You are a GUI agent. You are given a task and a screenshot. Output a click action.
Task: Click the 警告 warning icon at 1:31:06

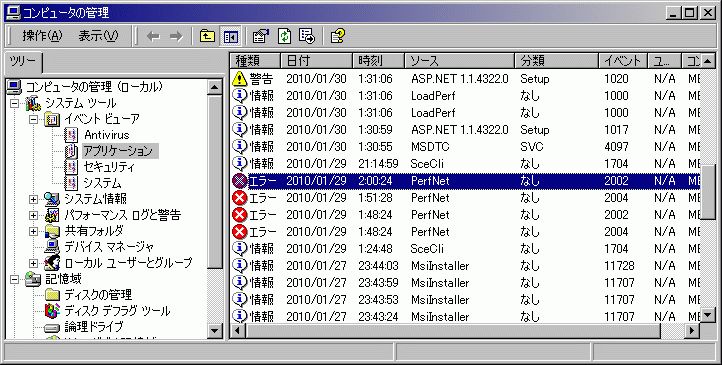point(240,79)
